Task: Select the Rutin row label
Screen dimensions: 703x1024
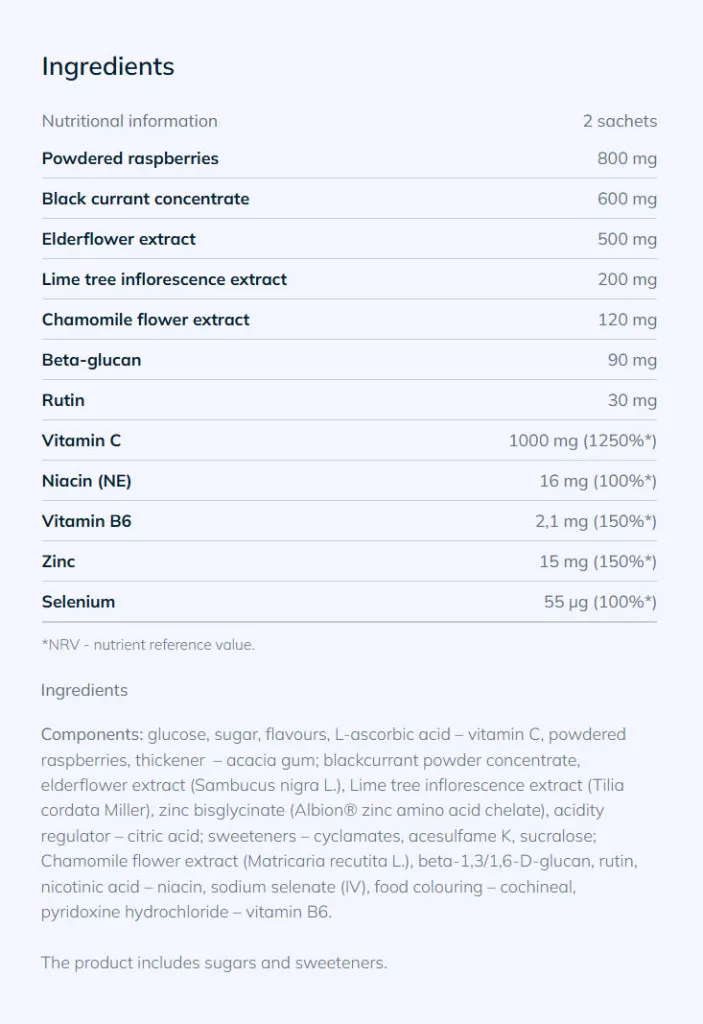Action: (x=63, y=400)
